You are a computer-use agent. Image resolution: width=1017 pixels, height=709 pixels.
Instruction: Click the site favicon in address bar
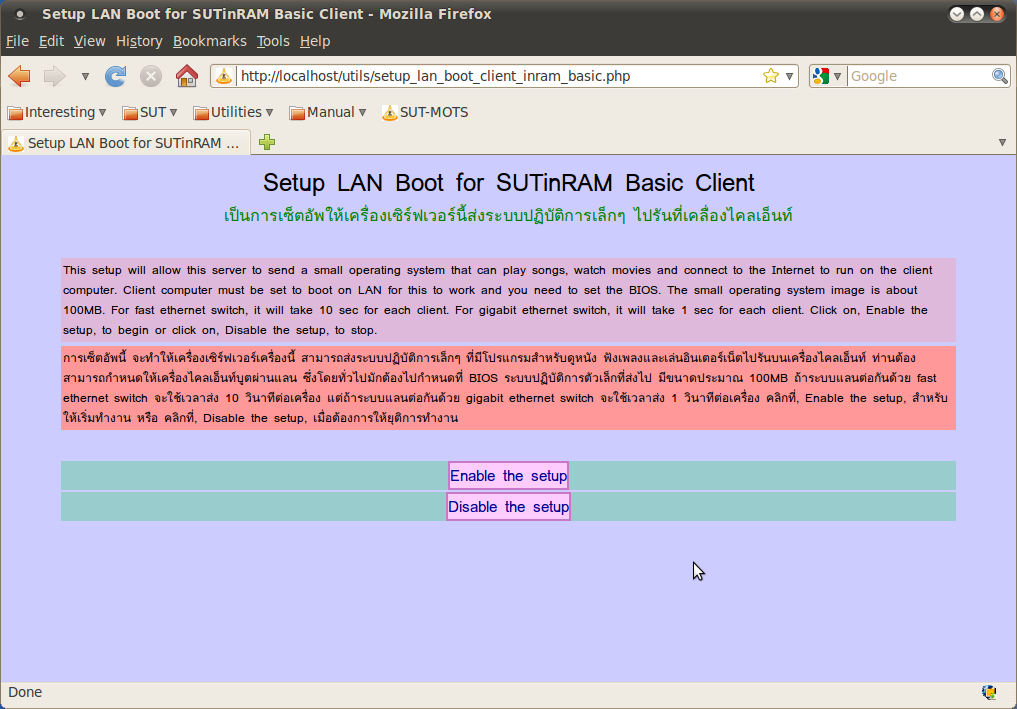coord(224,76)
